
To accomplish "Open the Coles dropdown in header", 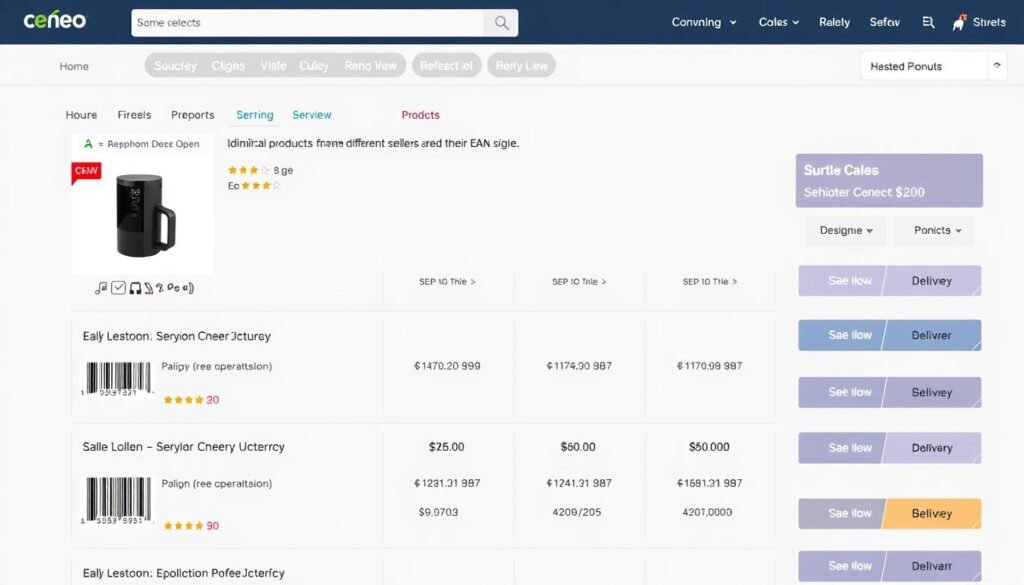I will pos(778,22).
